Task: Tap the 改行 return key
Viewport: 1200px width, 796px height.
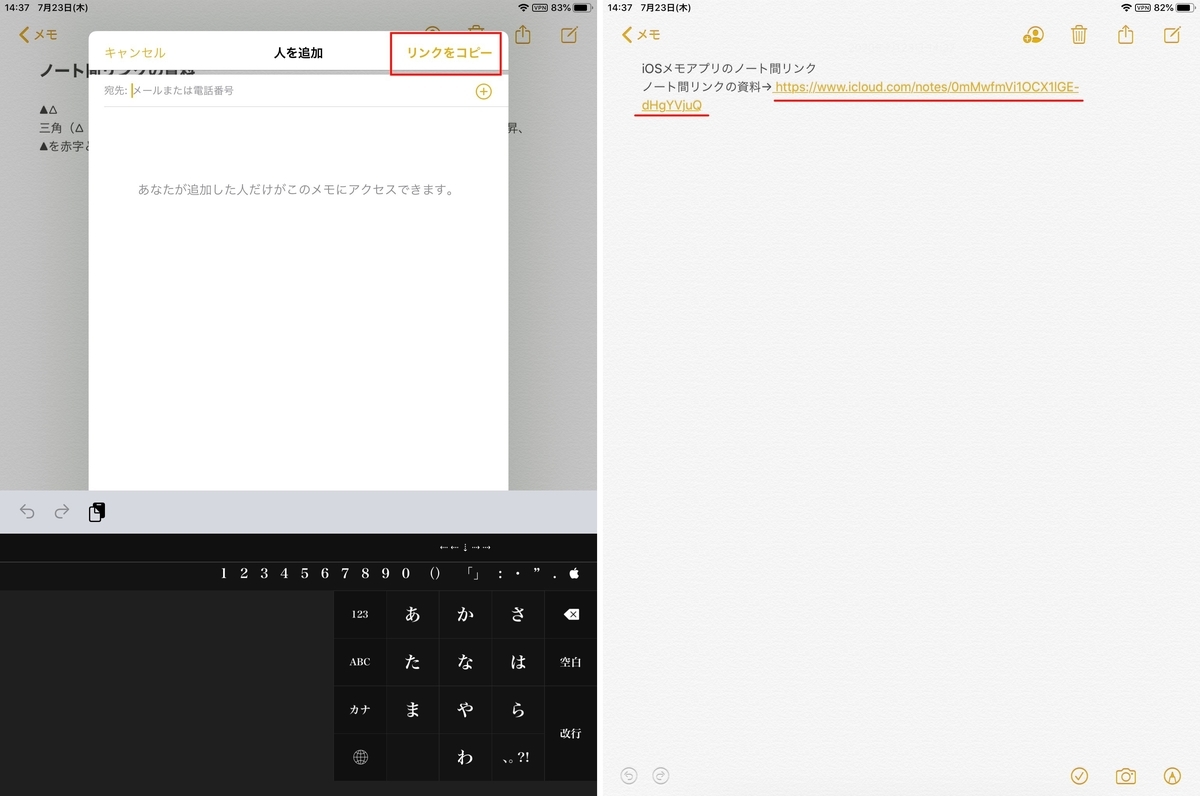Action: coord(571,734)
